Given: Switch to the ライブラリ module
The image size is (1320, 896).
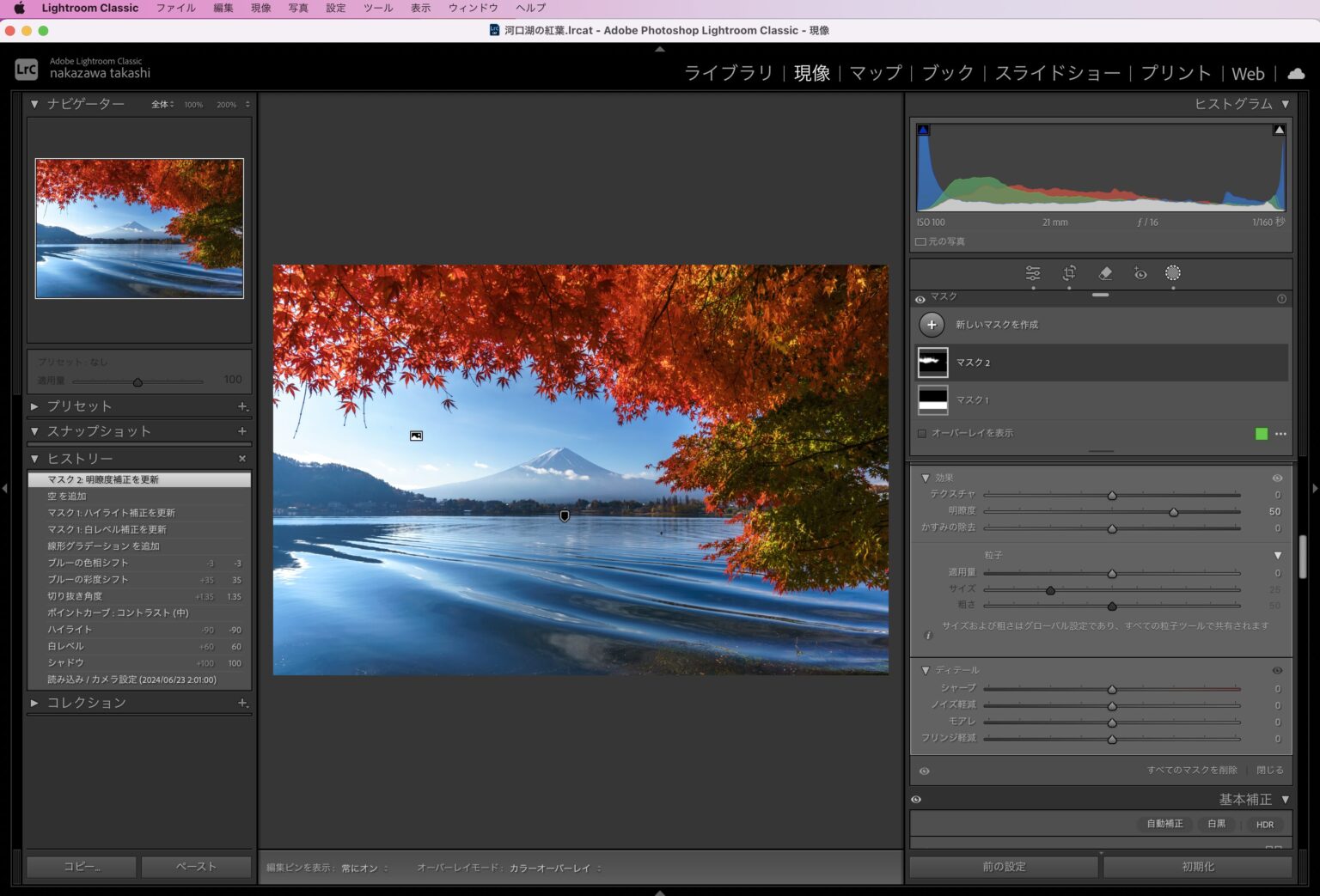Looking at the screenshot, I should [x=728, y=74].
